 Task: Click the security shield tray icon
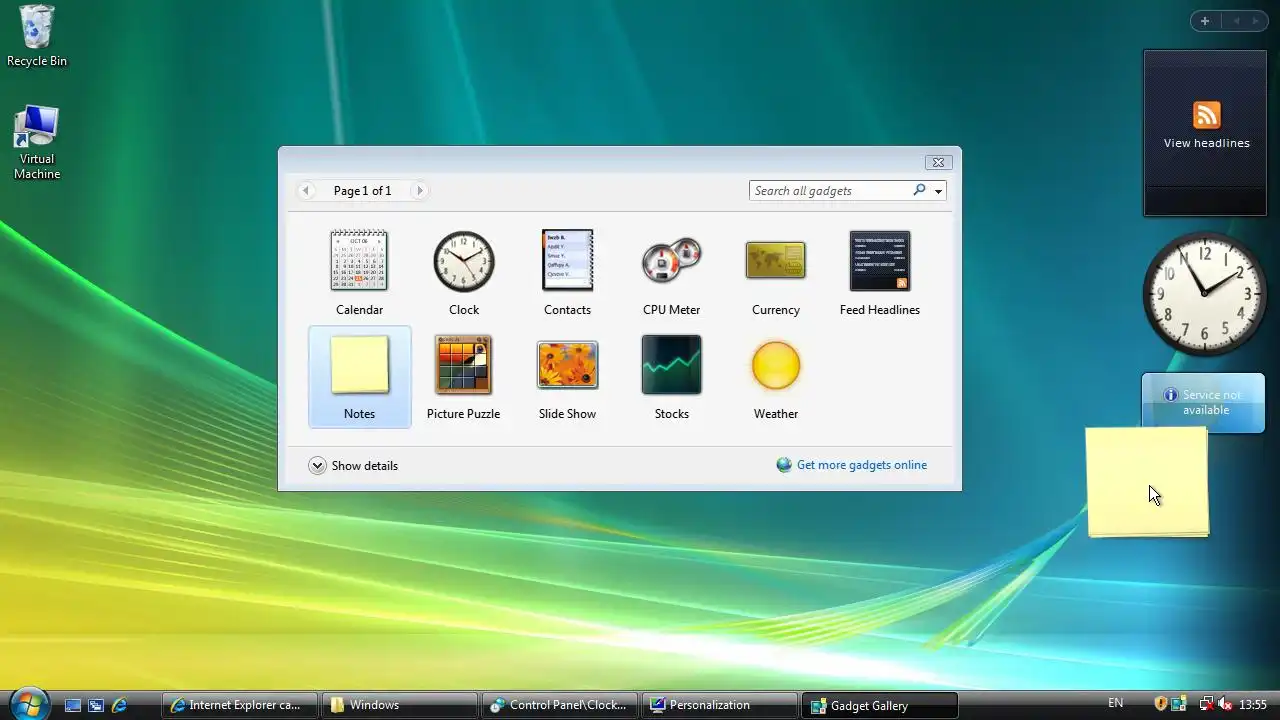point(1161,704)
